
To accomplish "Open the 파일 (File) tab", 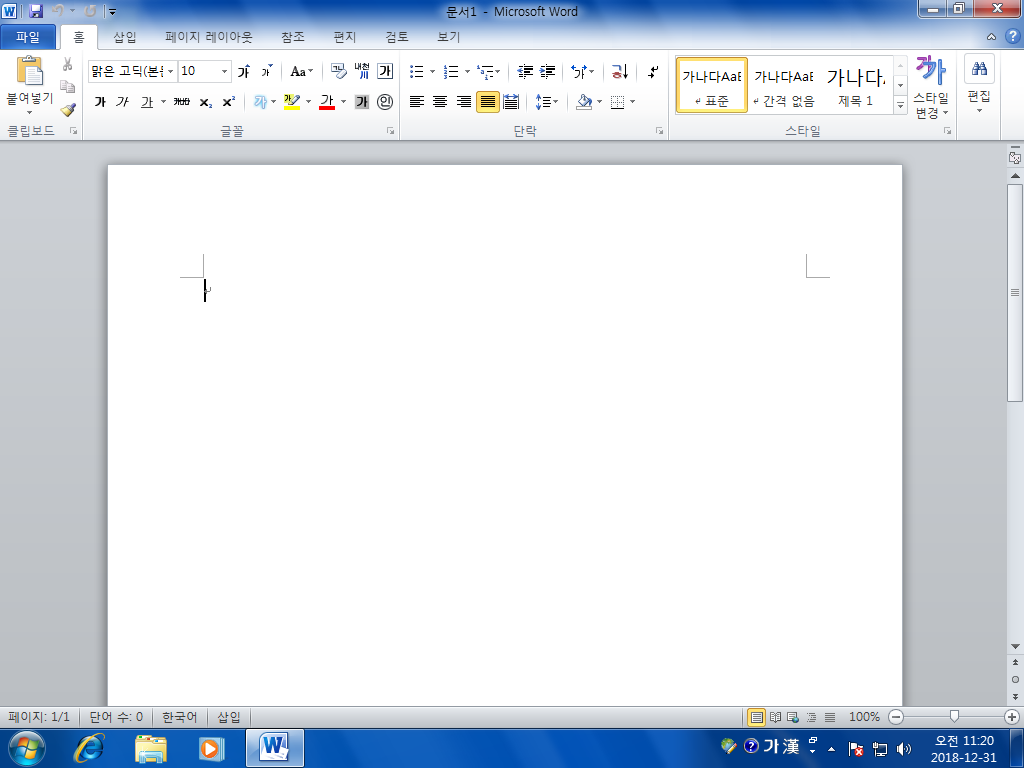I will (x=28, y=37).
